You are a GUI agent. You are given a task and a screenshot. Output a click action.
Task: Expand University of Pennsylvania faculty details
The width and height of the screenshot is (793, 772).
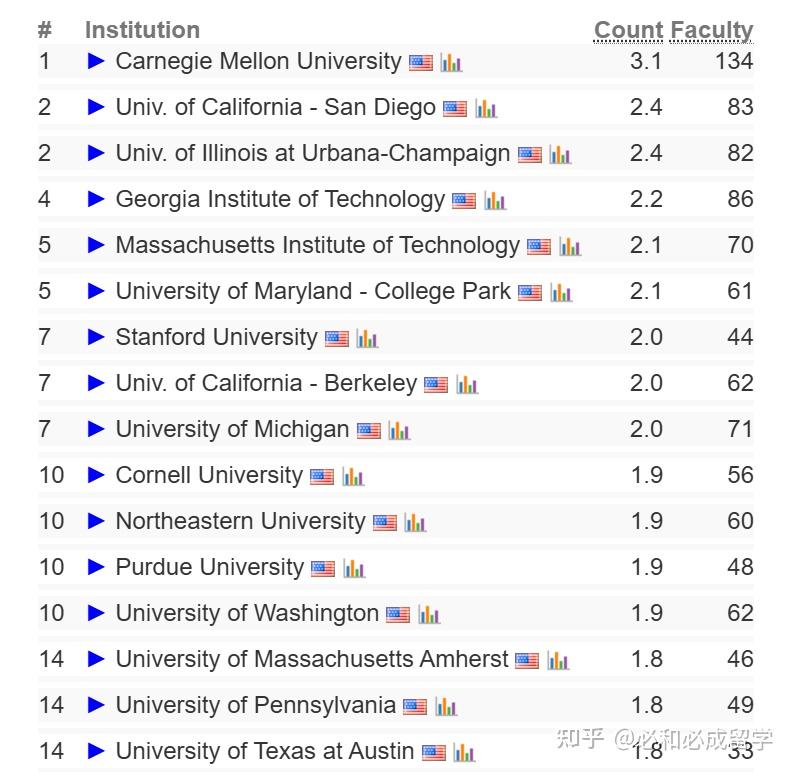(x=96, y=705)
